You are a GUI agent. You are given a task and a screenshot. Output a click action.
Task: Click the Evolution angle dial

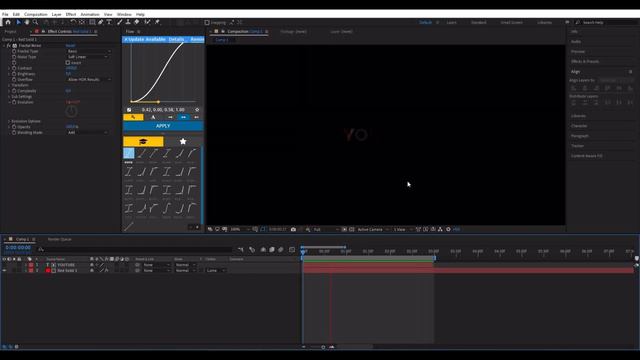pos(71,111)
